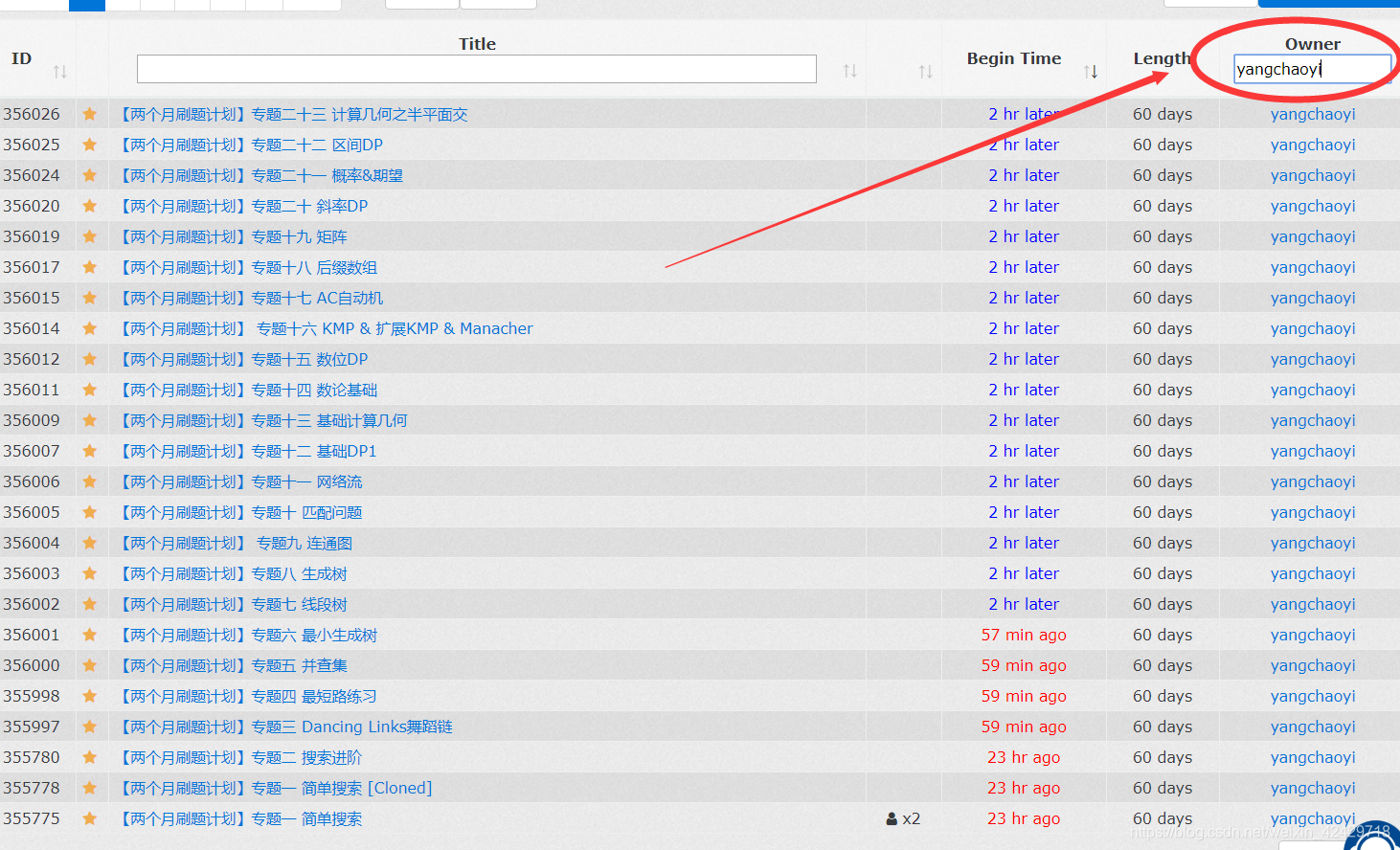Open contest 专题九 连通图

tap(236, 543)
